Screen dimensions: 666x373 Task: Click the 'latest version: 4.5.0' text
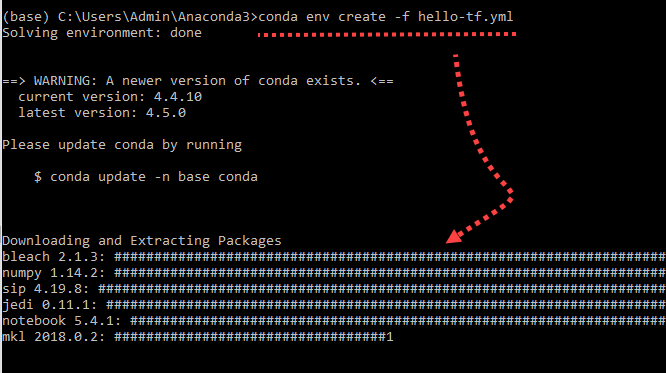102,113
